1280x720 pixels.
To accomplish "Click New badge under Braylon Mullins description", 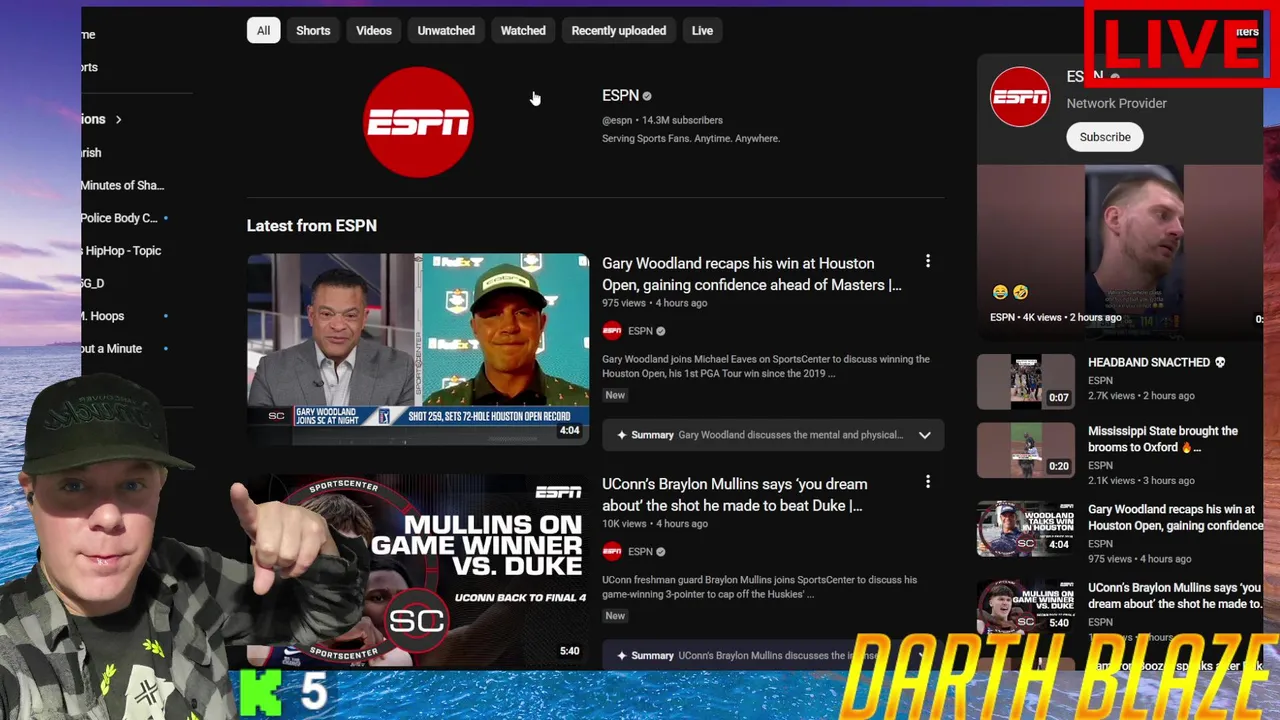I will 615,616.
